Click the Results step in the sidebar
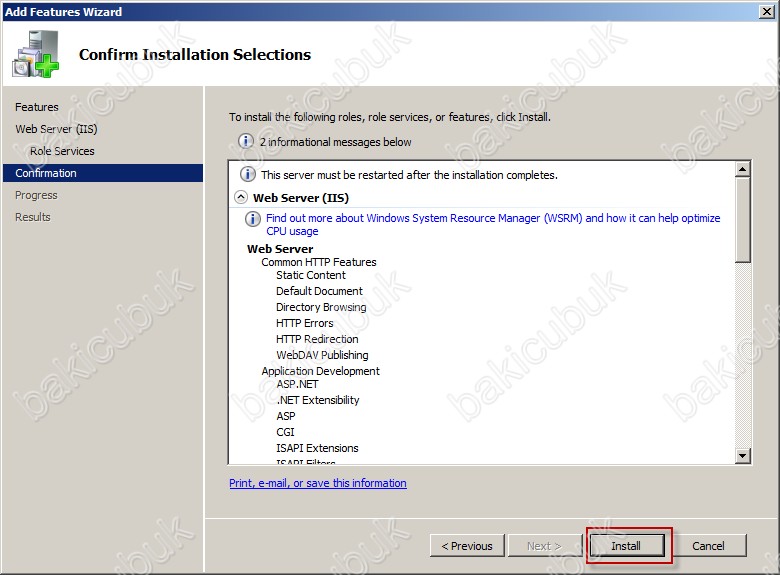The width and height of the screenshot is (780, 575). point(33,217)
